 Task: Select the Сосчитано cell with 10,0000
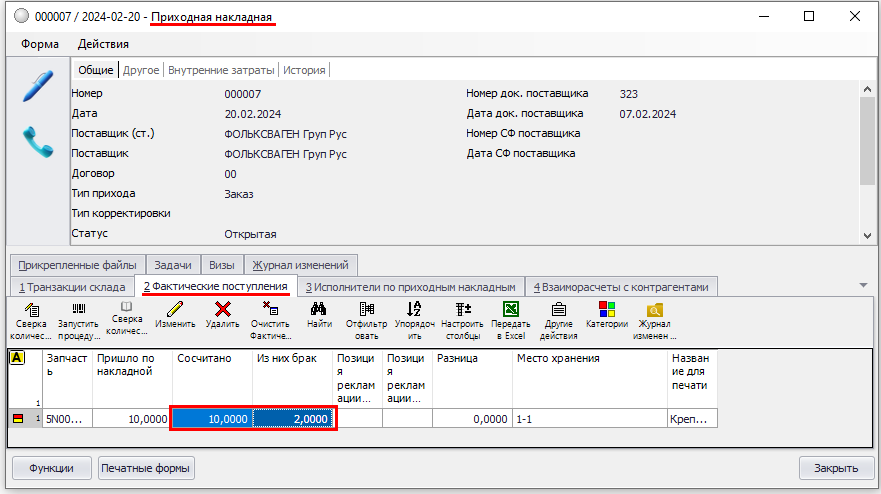212,419
